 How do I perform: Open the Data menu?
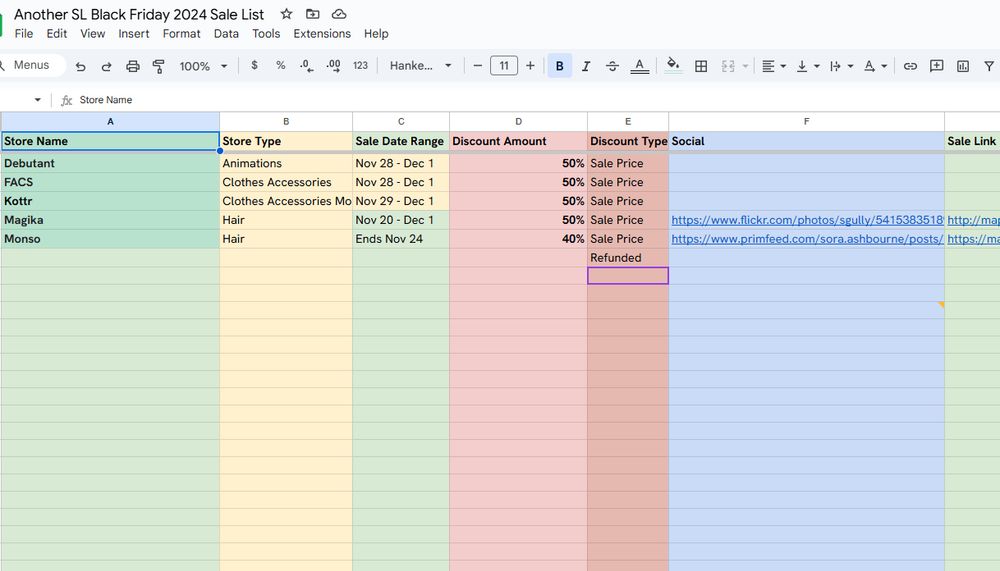pos(226,33)
